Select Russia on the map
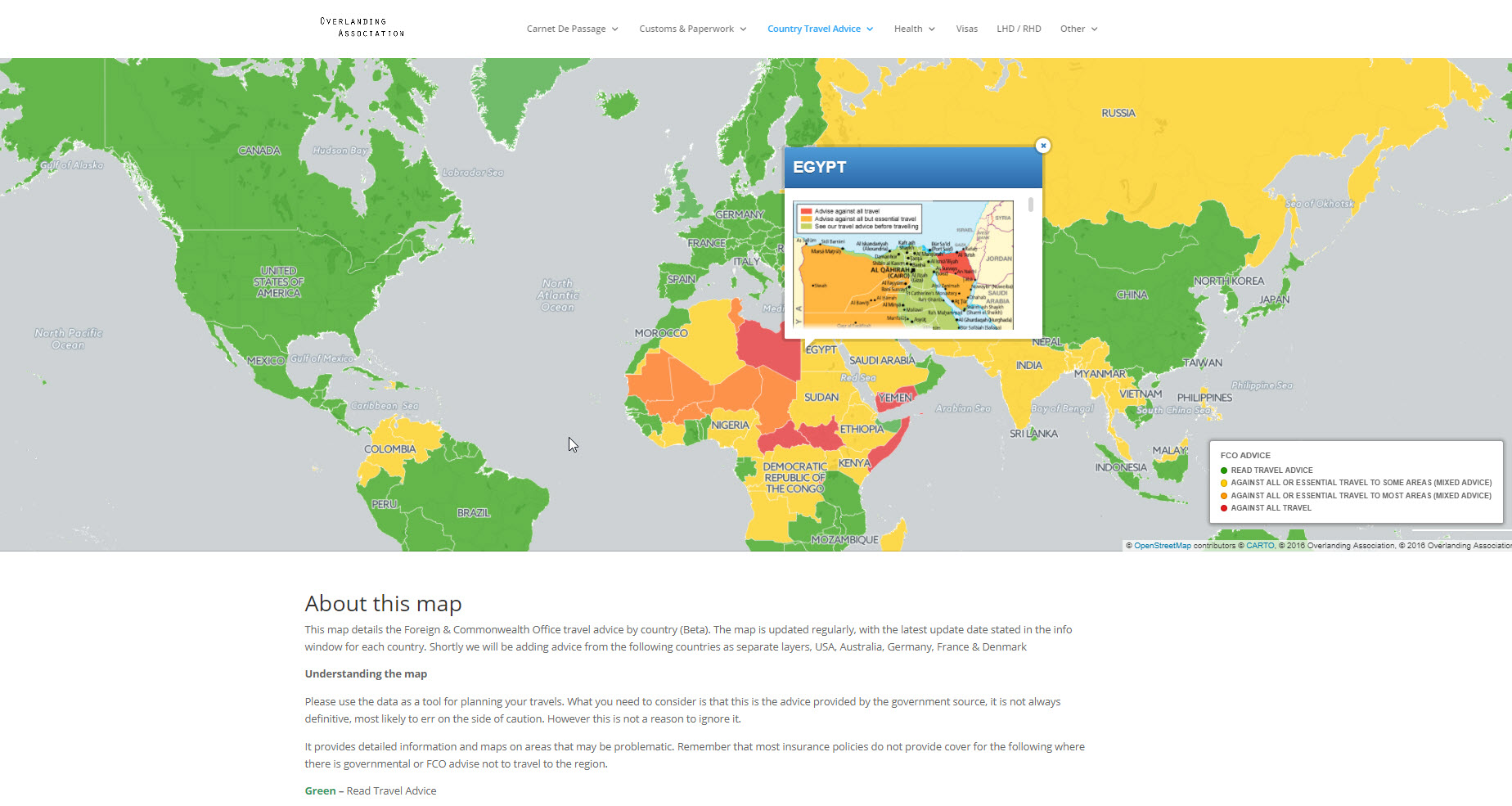 click(1118, 113)
